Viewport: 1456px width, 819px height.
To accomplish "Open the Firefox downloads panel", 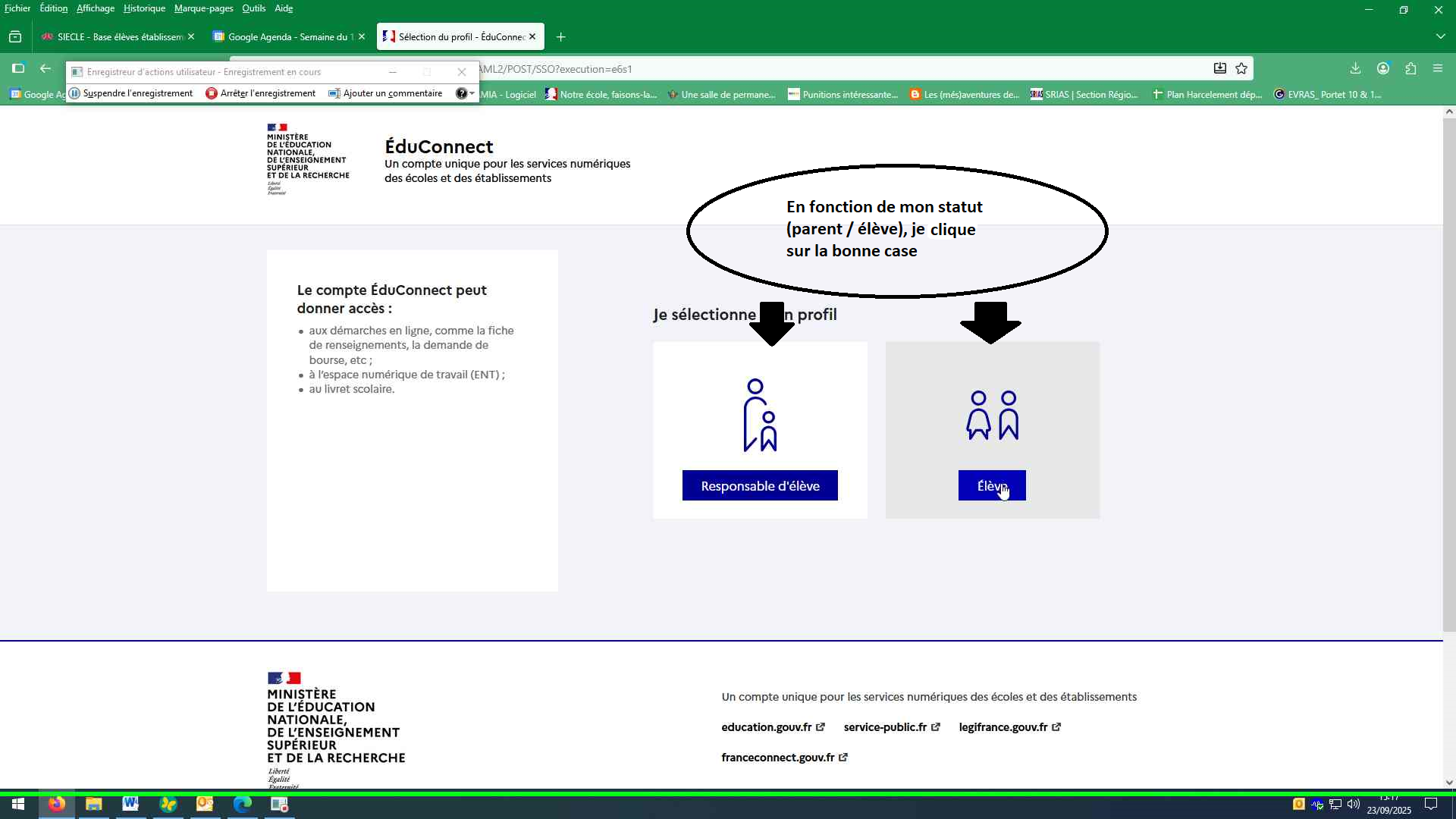I will 1355,69.
